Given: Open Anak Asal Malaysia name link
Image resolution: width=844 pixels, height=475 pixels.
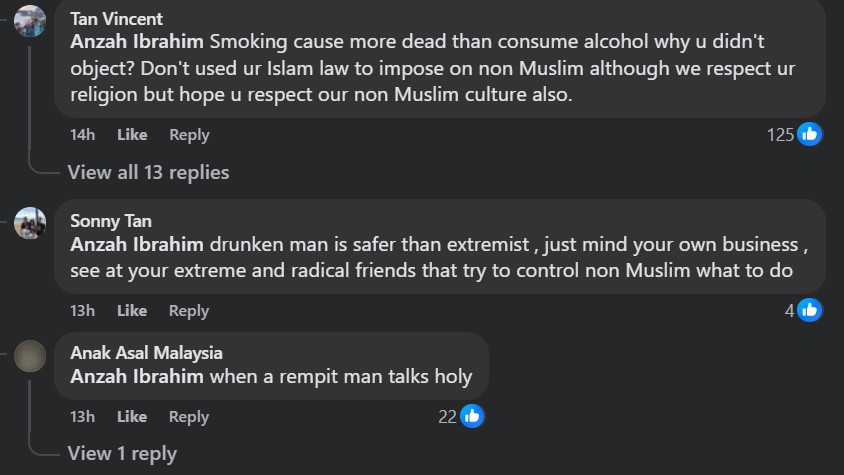Looking at the screenshot, I should (146, 353).
